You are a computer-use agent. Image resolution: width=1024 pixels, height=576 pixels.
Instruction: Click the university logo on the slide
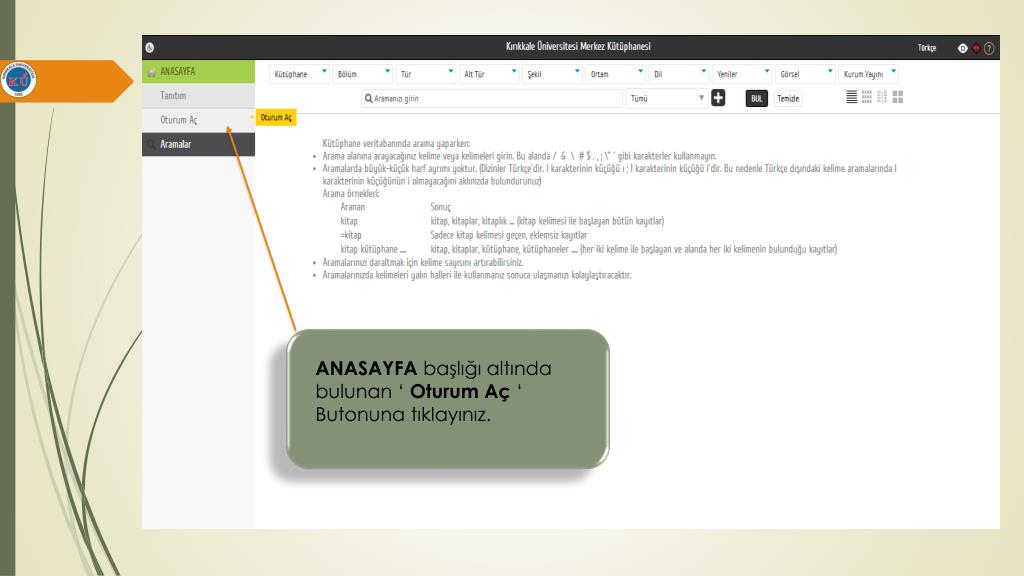click(x=18, y=80)
